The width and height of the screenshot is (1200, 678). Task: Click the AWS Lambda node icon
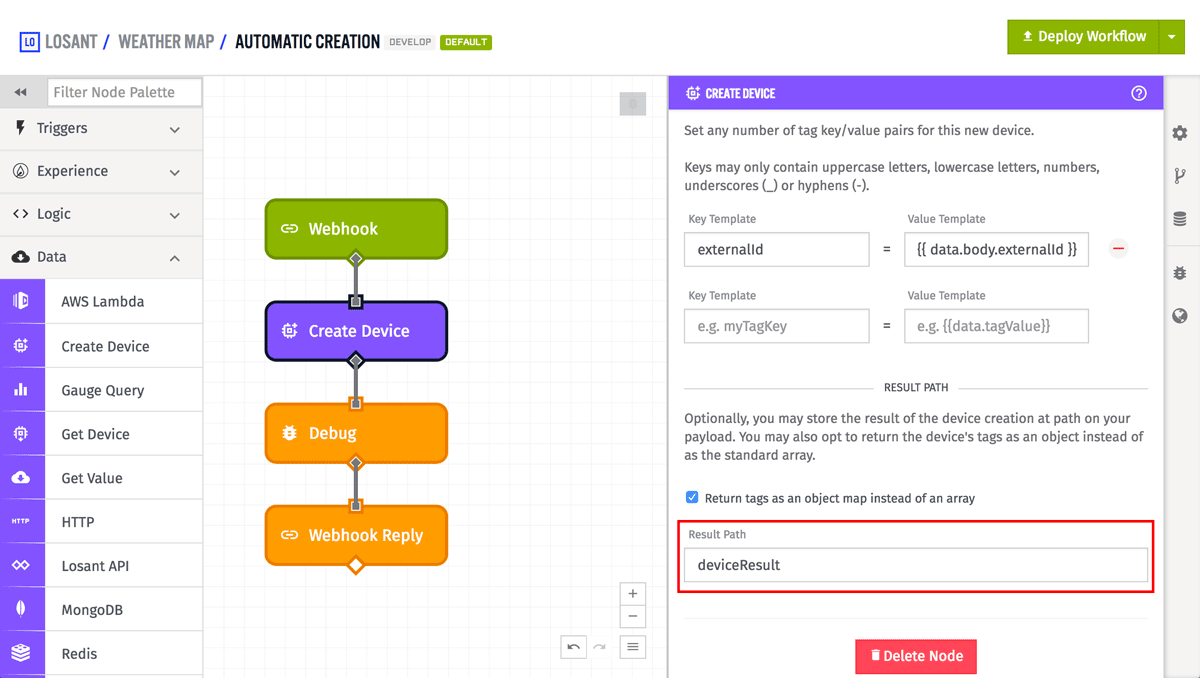click(x=21, y=301)
